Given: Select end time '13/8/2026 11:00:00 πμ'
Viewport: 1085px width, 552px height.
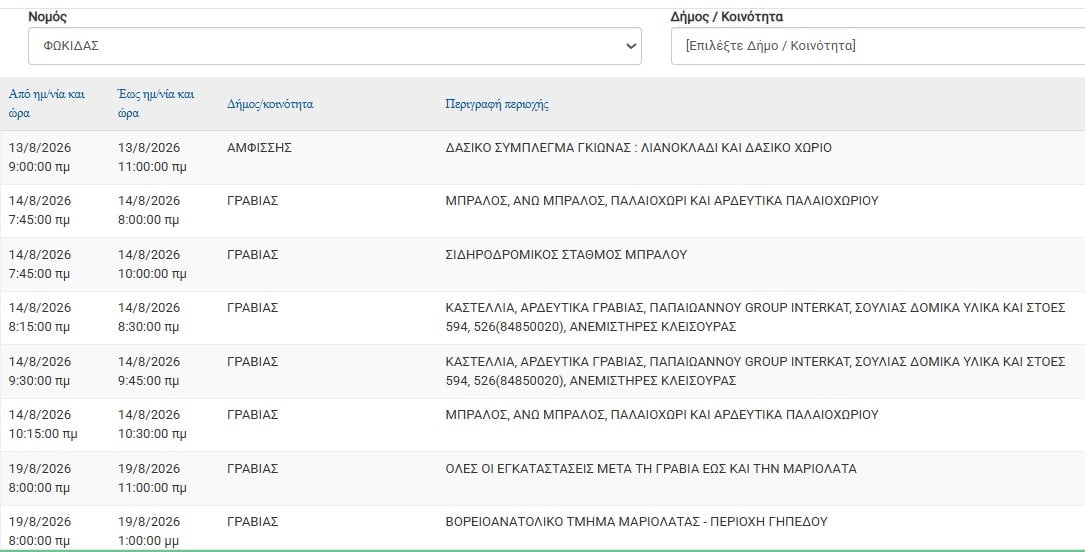Looking at the screenshot, I should pyautogui.click(x=152, y=157).
